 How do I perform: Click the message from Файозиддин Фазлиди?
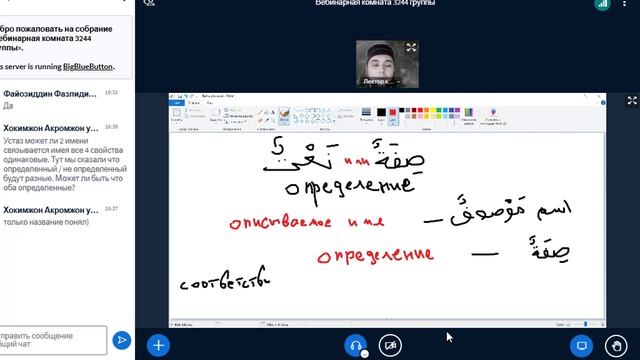point(50,94)
